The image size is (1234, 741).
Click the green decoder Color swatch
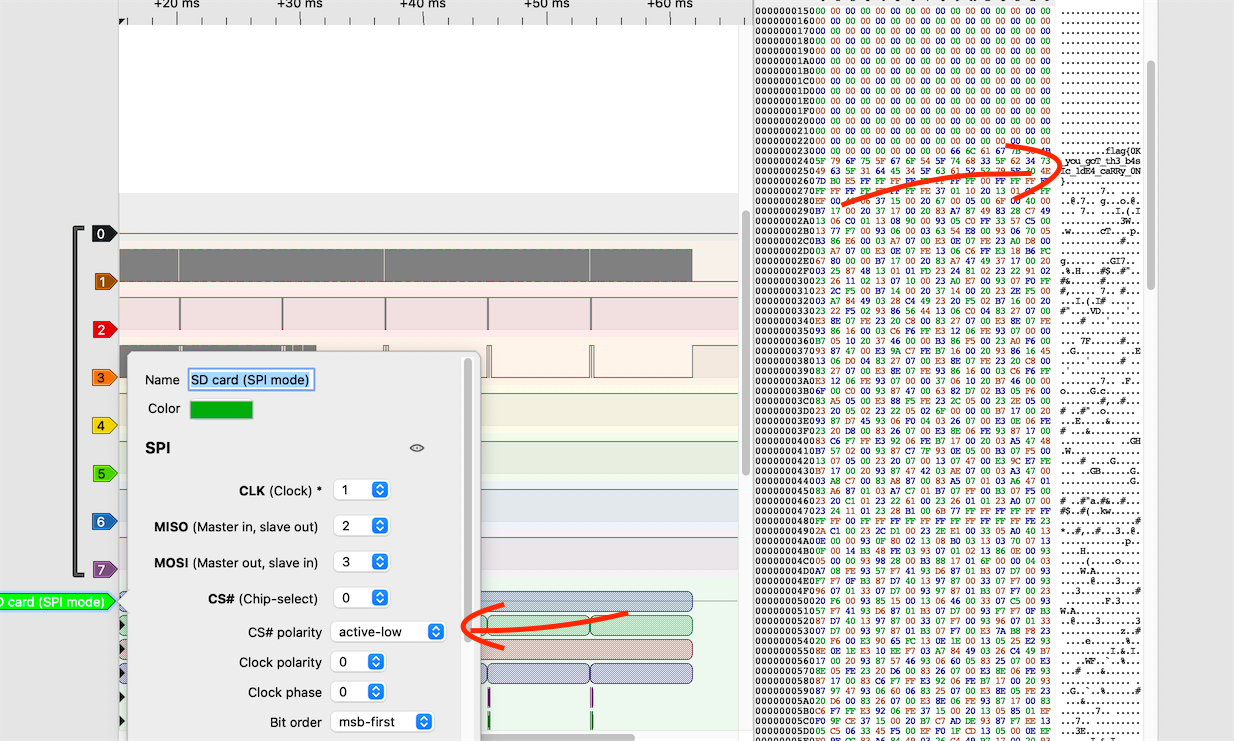tap(221, 409)
